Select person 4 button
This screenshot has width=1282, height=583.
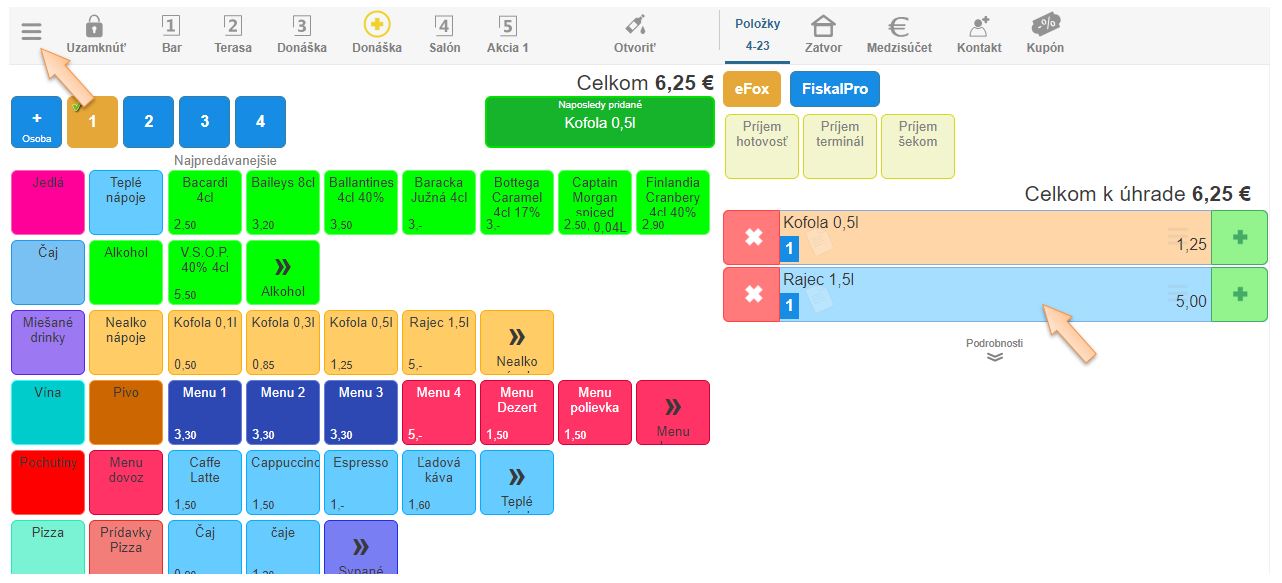click(x=260, y=122)
